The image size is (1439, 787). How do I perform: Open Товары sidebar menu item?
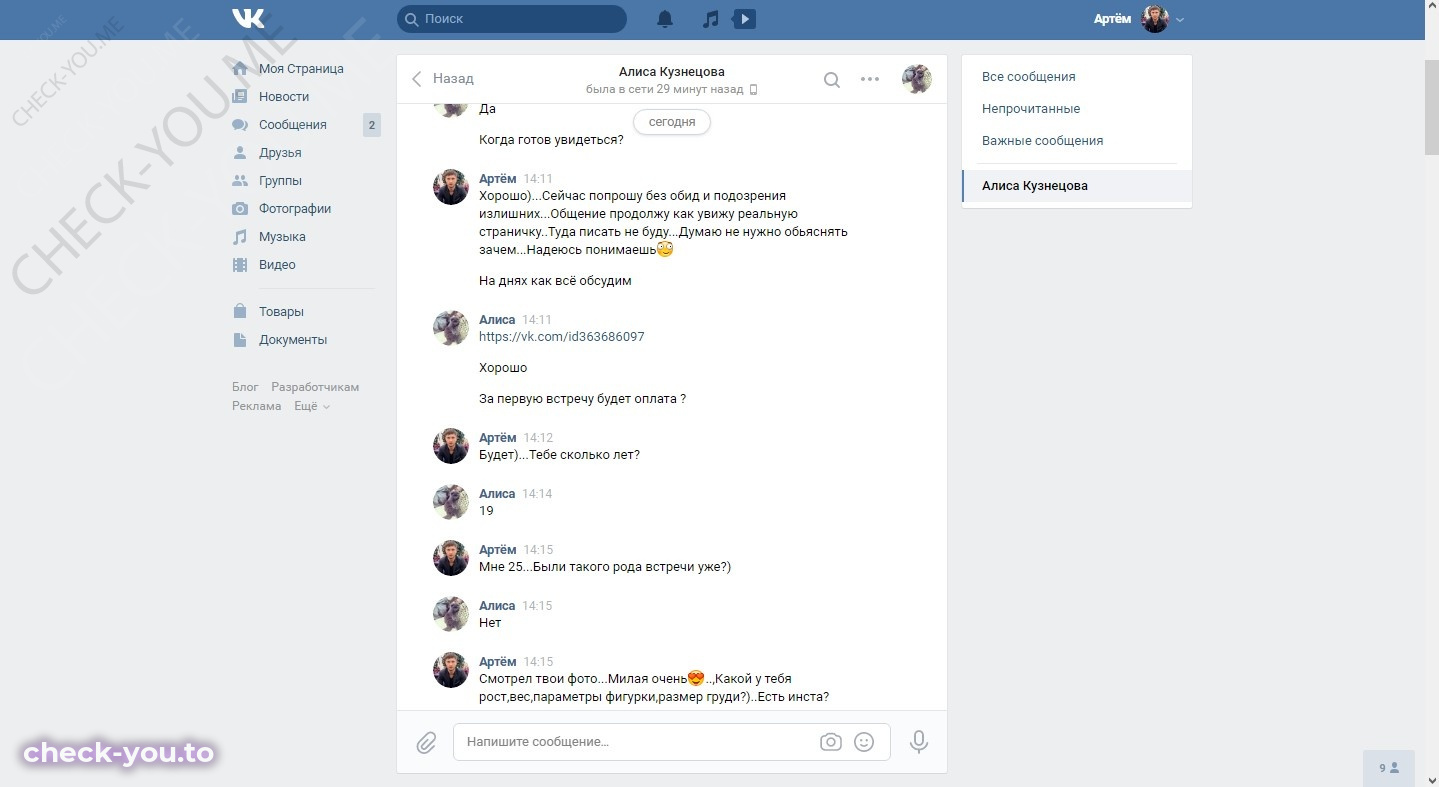(281, 312)
